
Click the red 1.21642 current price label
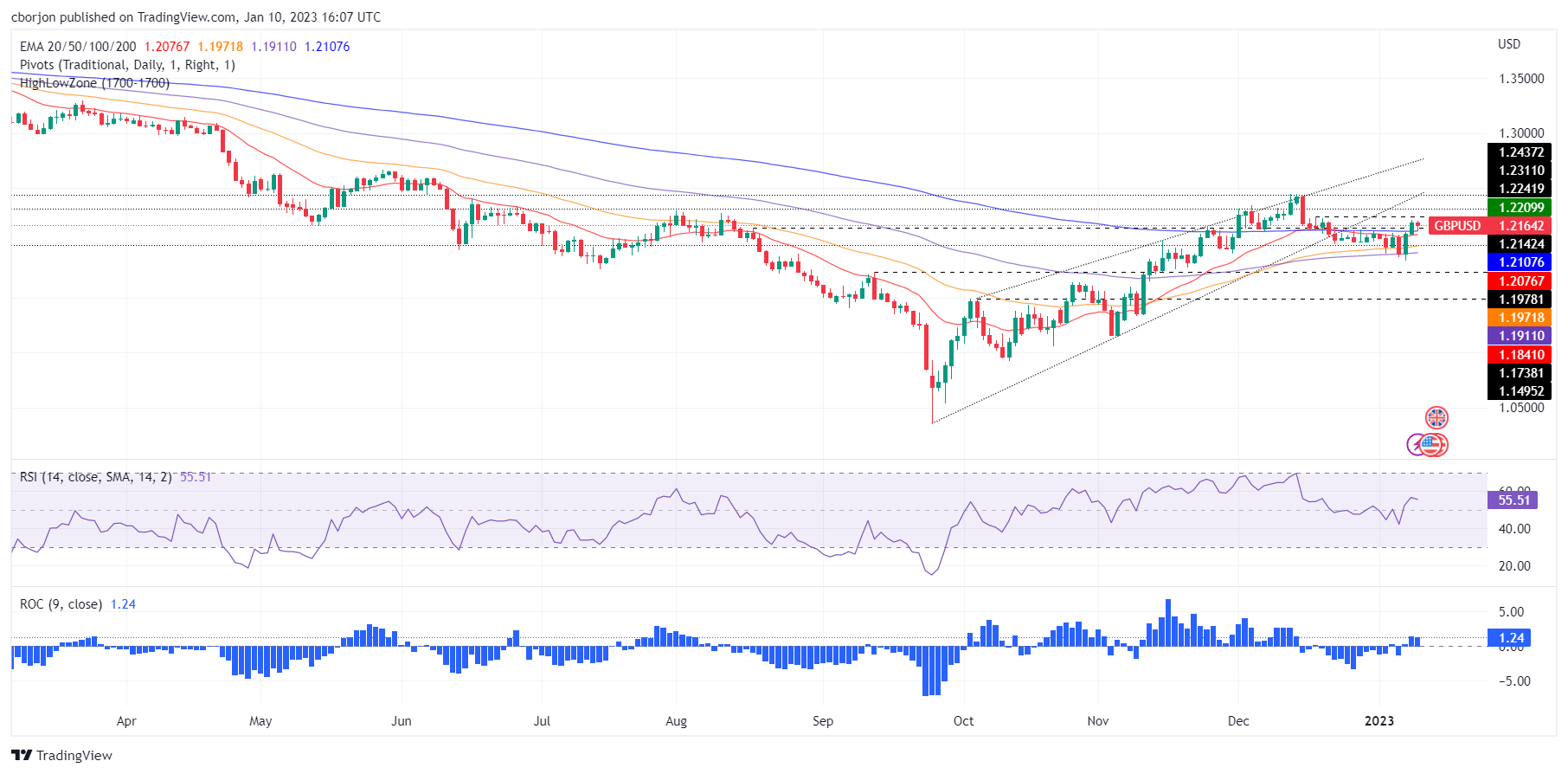point(1521,226)
